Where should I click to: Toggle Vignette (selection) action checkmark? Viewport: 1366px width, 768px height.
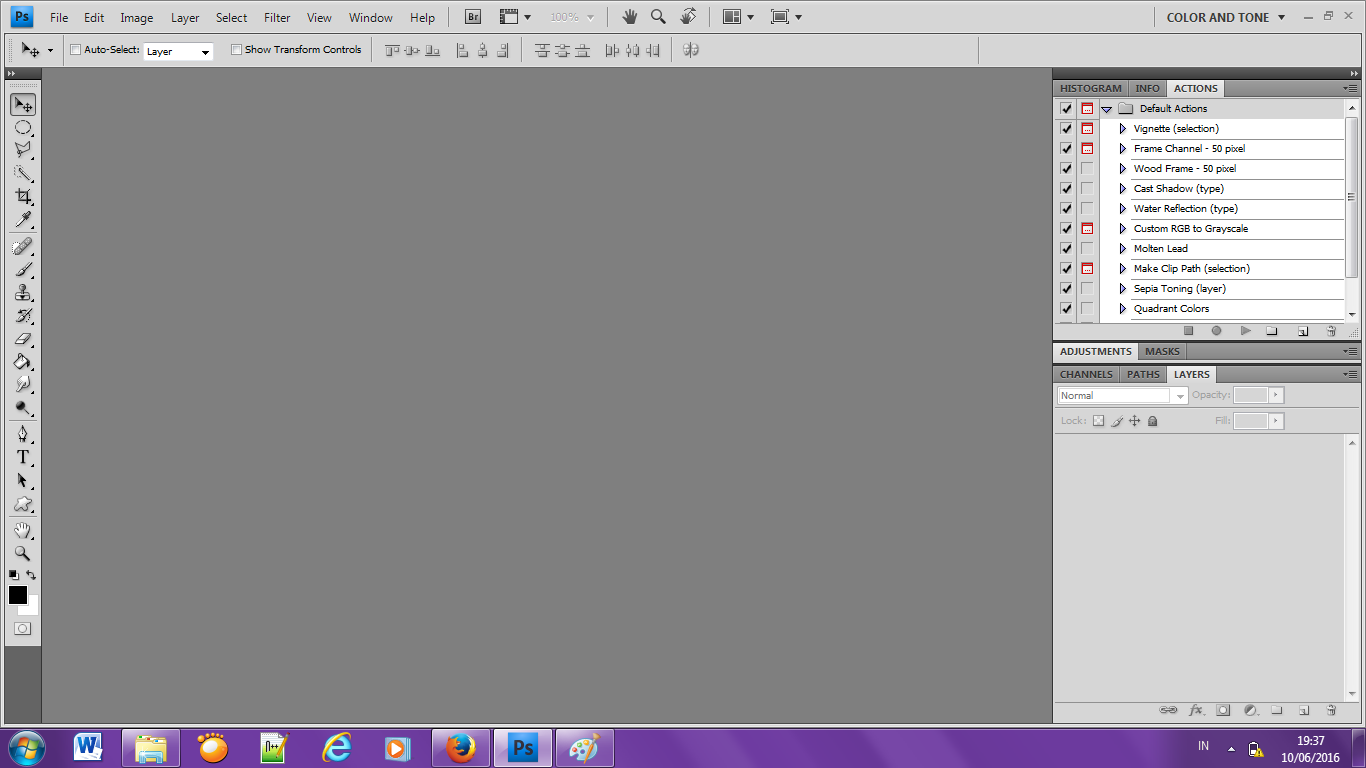click(1066, 128)
